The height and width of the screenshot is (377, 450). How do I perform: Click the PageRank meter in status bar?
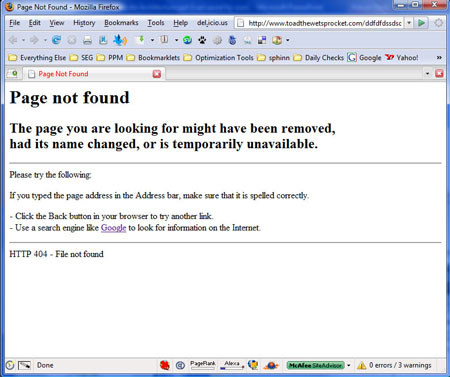203,365
